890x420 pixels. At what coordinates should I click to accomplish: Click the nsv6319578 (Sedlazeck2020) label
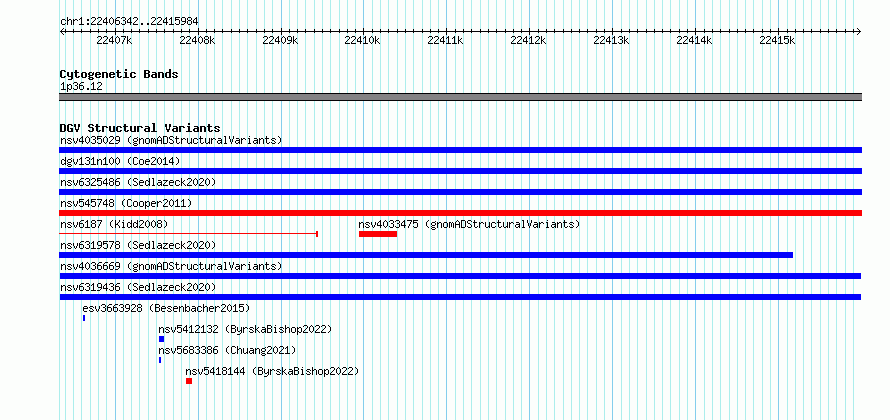click(x=138, y=245)
